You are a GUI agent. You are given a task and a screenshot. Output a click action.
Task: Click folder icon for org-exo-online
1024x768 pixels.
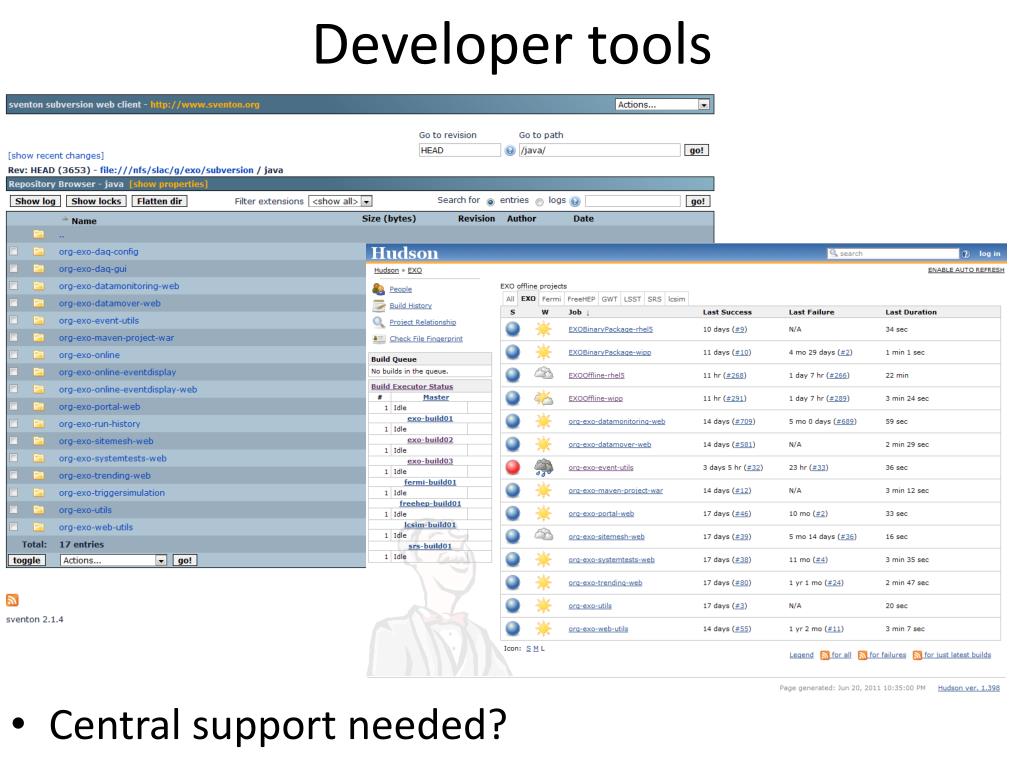pyautogui.click(x=39, y=355)
